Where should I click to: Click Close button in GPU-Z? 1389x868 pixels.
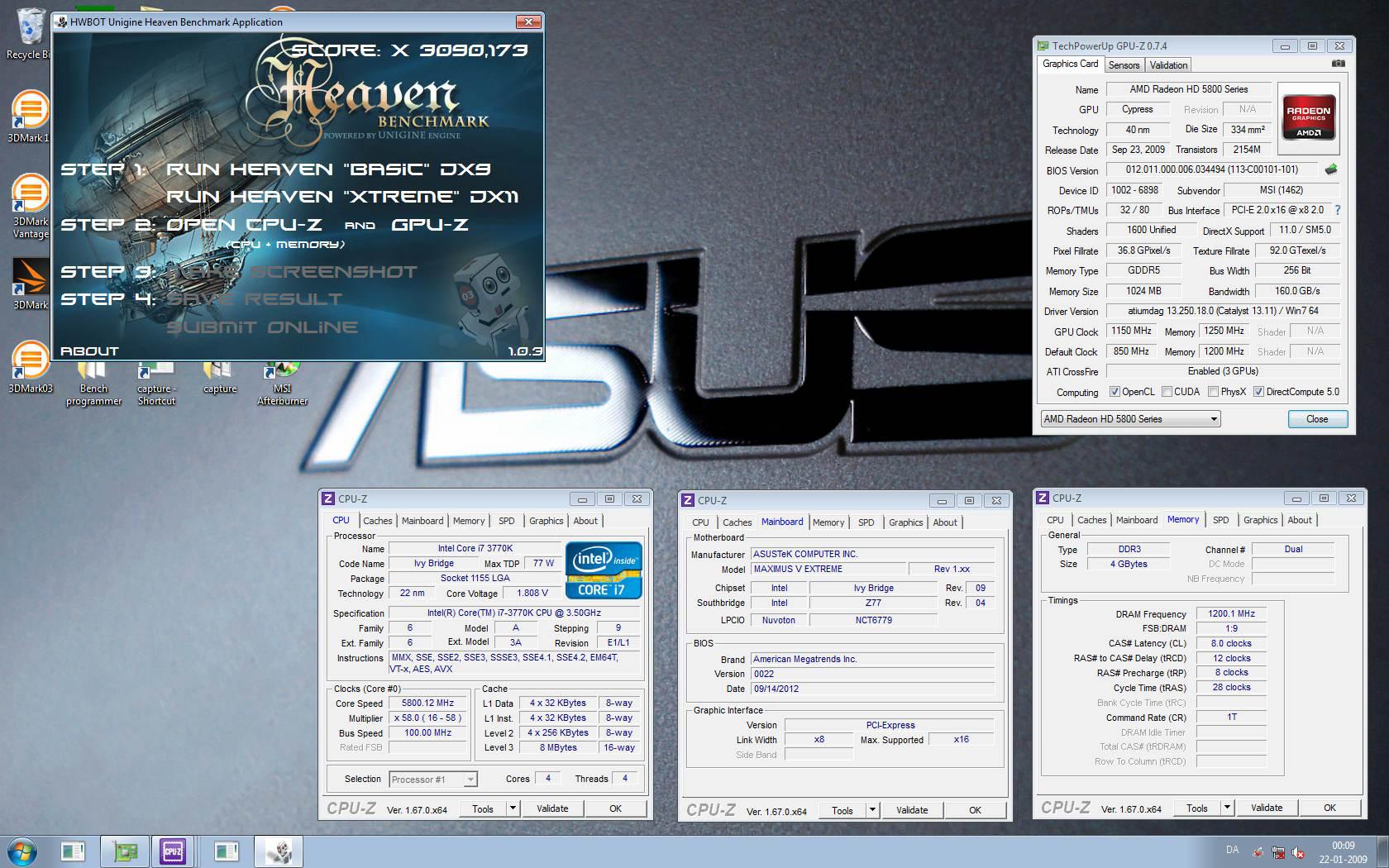click(x=1317, y=419)
